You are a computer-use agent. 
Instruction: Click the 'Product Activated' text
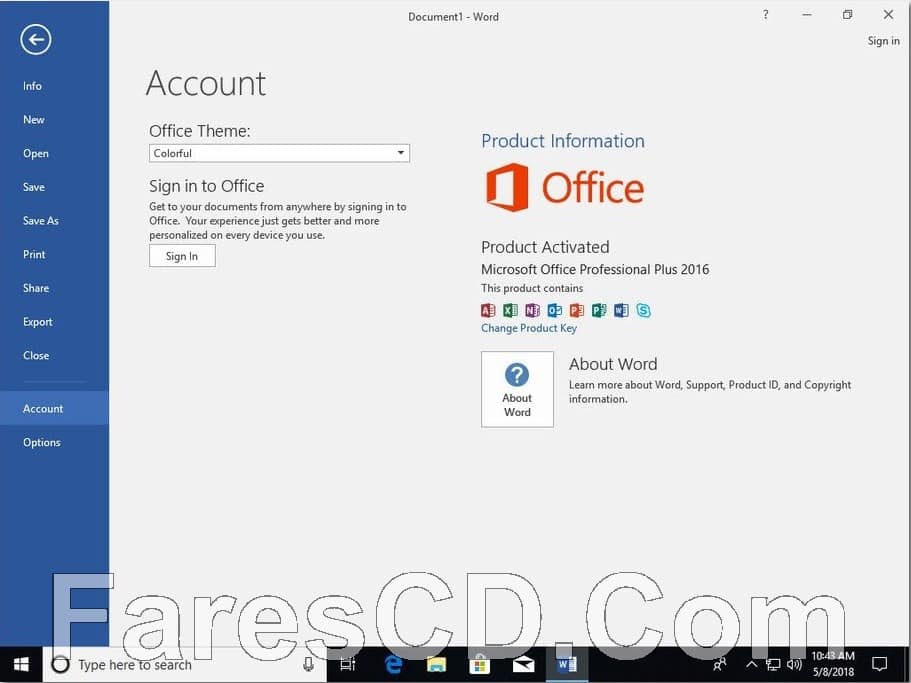pos(545,247)
